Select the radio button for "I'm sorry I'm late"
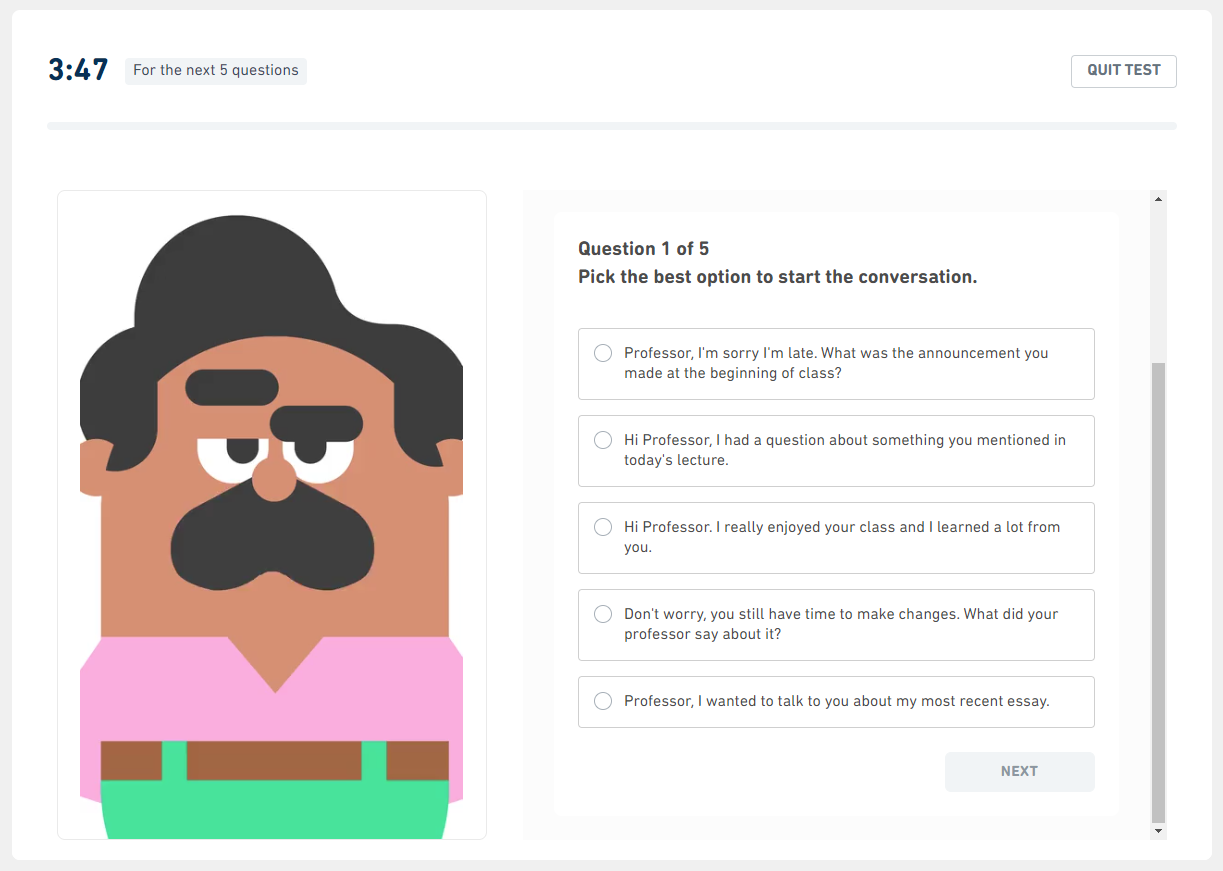The height and width of the screenshot is (871, 1223). click(x=603, y=353)
